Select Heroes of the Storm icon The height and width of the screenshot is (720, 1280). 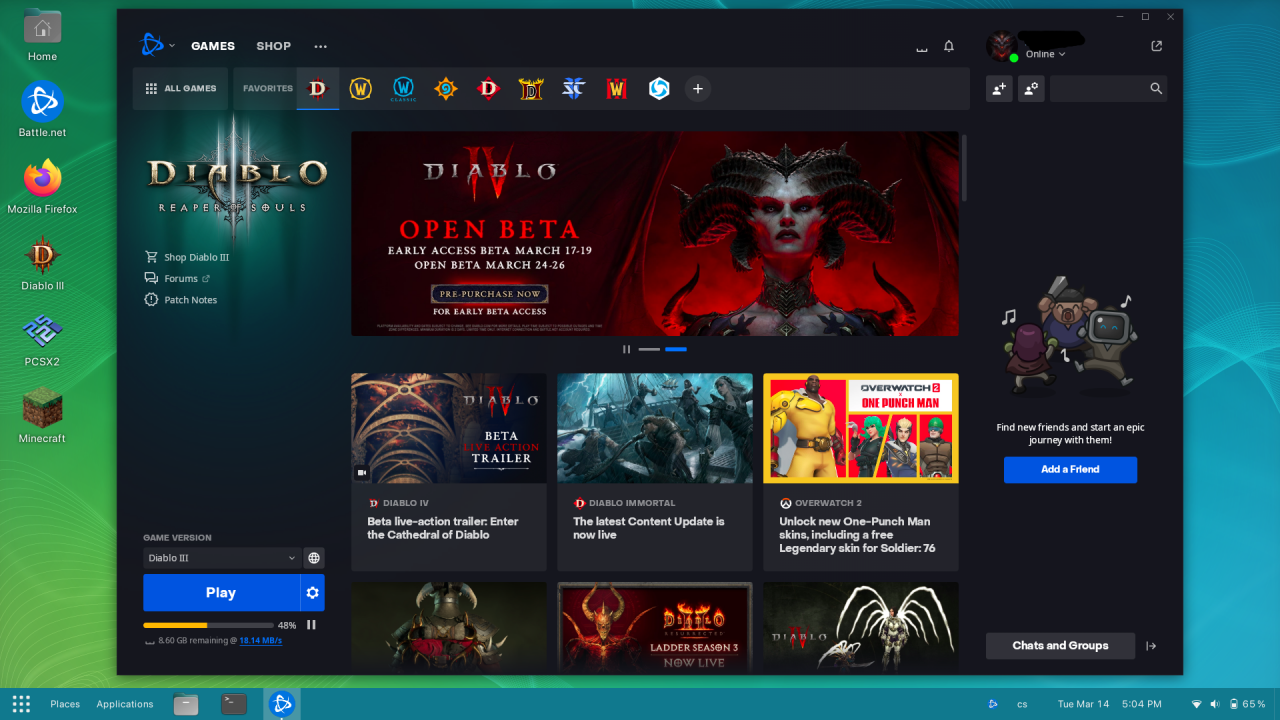pyautogui.click(x=659, y=89)
